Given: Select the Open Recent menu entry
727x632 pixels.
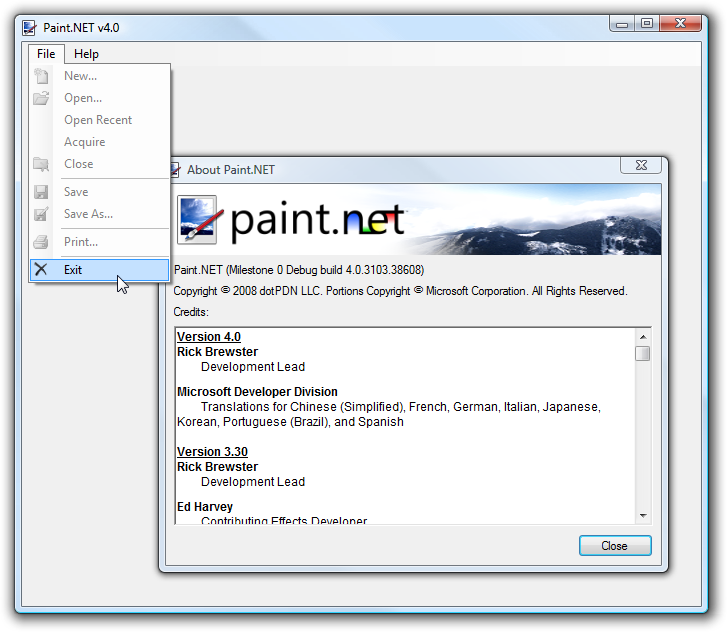Looking at the screenshot, I should tap(100, 120).
